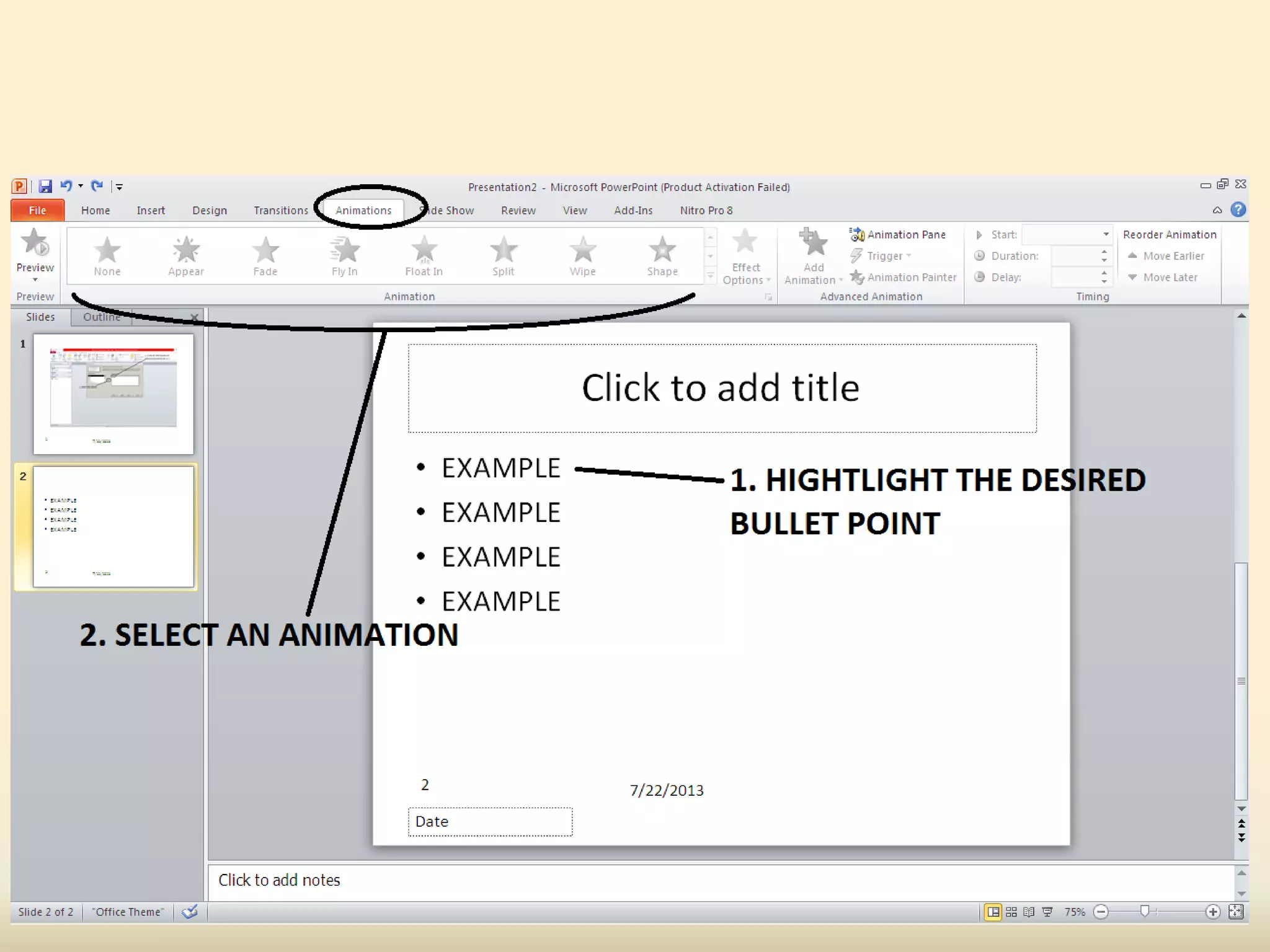
Task: Switch to Slide Sorter view in status bar
Action: click(1011, 912)
